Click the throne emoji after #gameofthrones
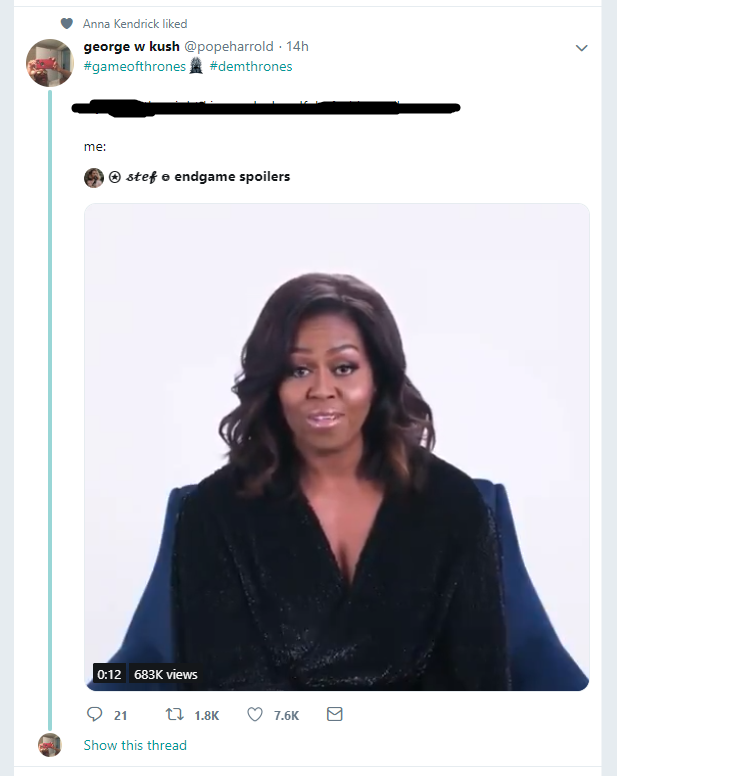This screenshot has height=776, width=731. click(x=197, y=66)
